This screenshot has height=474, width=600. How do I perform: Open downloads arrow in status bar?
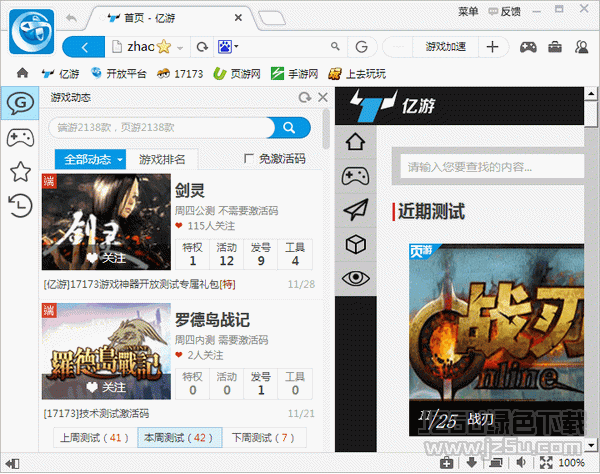tap(471, 463)
